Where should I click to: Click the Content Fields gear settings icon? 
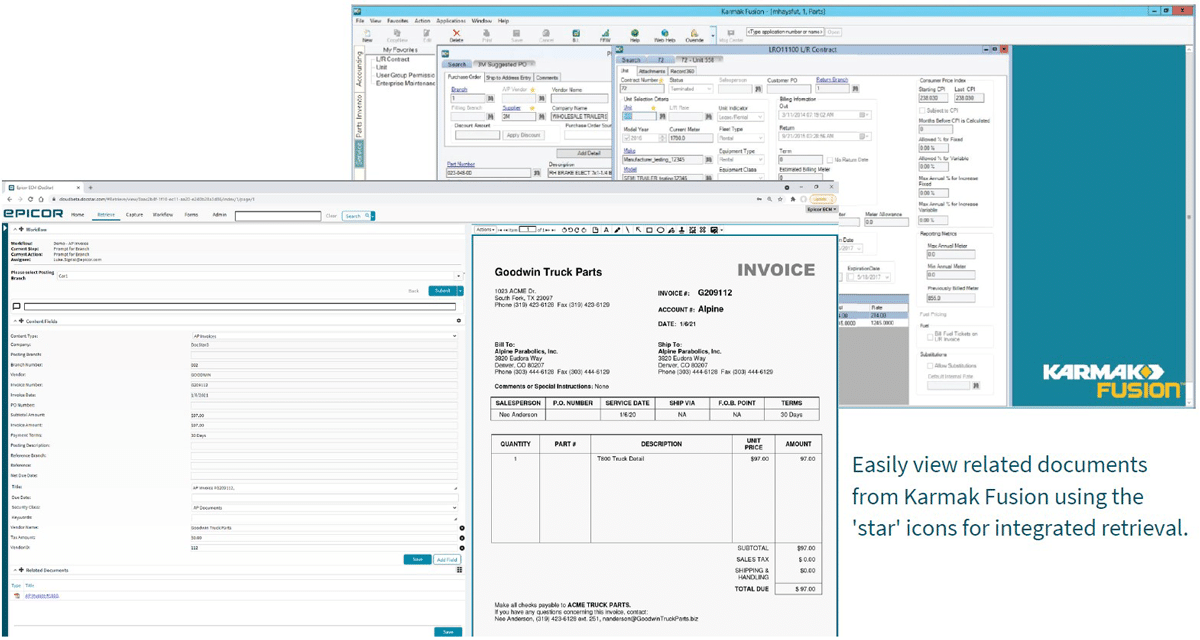(459, 321)
